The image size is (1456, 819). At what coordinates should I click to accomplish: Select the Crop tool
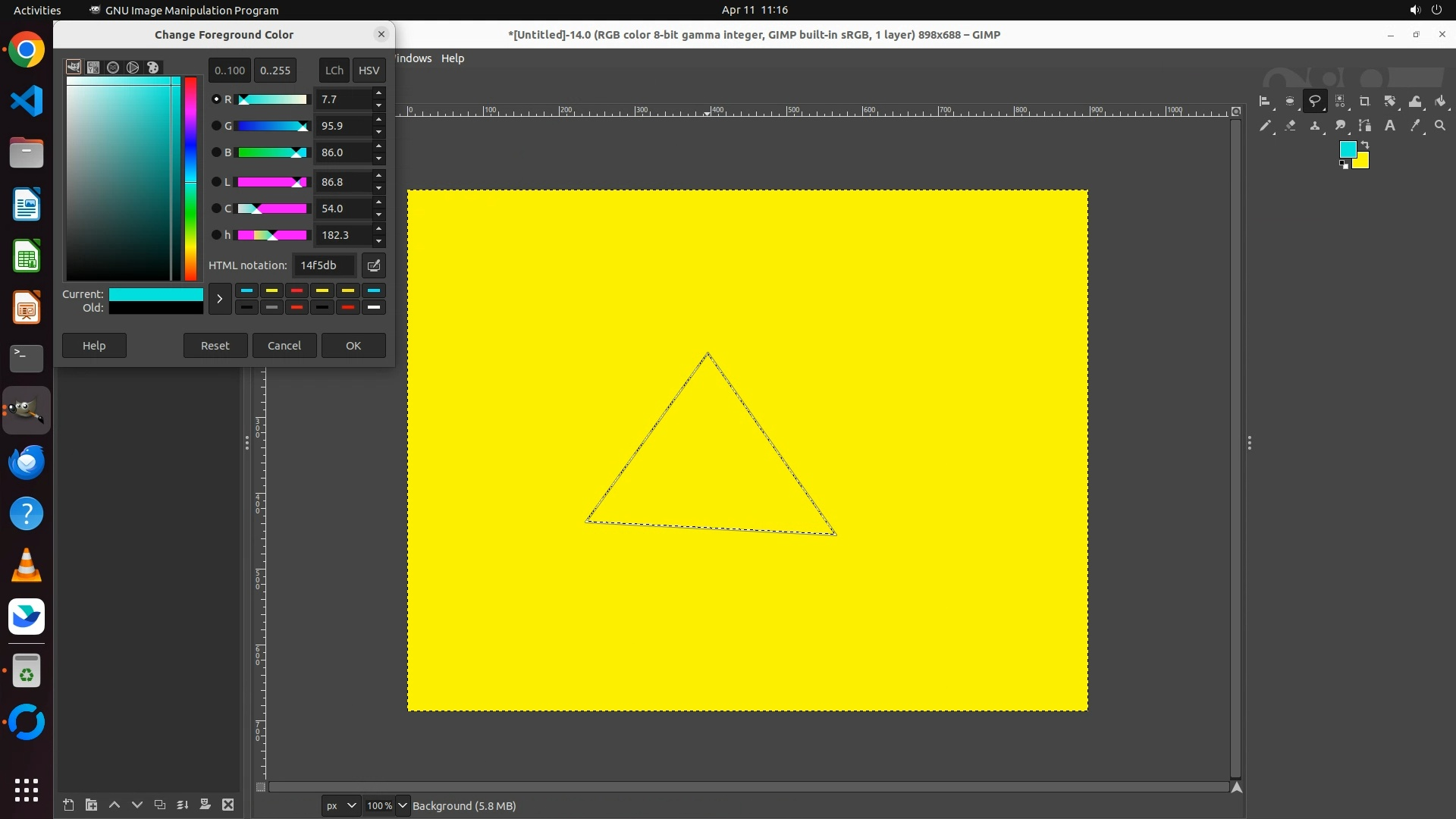[1364, 101]
